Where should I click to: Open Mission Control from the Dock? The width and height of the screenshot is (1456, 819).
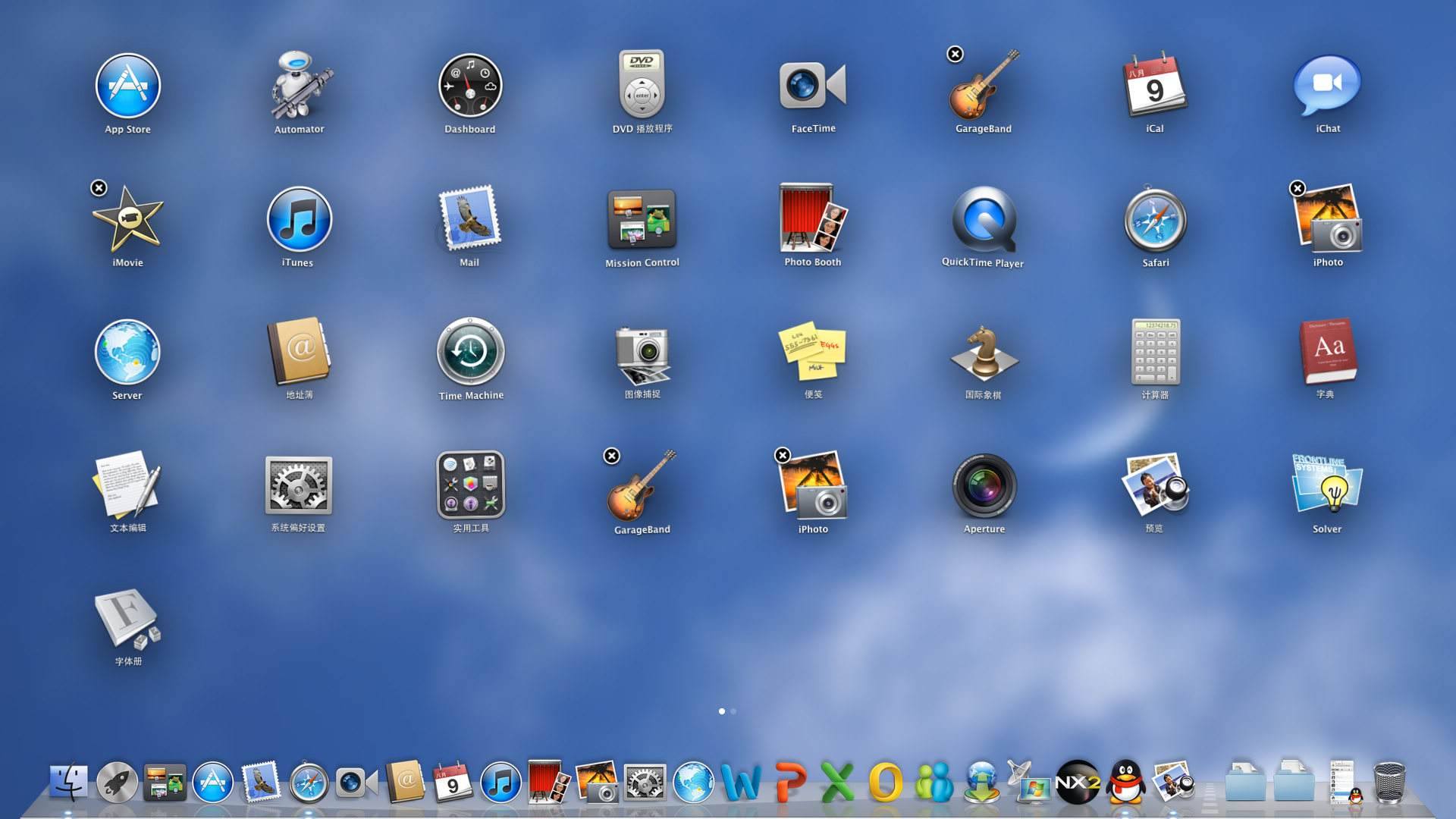pos(165,783)
